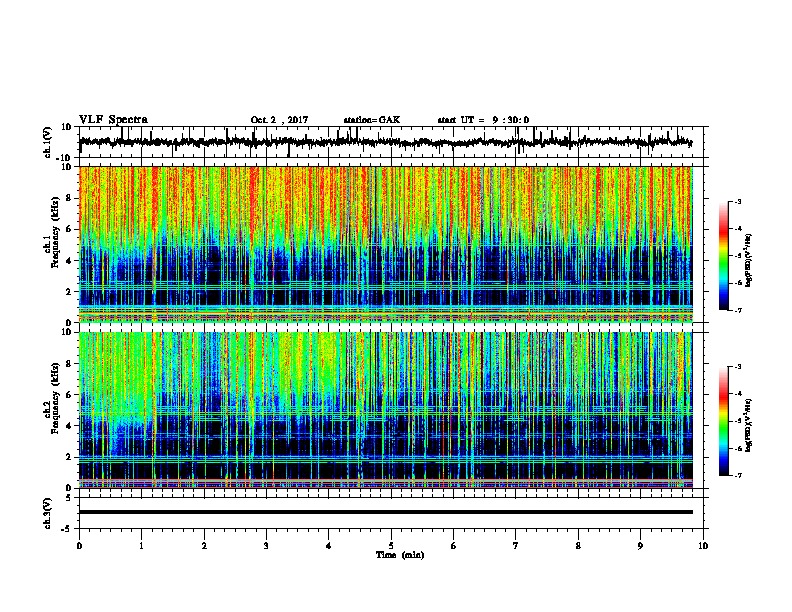Click the "-3" tick on ch.1 color bar
The image size is (792, 612).
pos(737,202)
